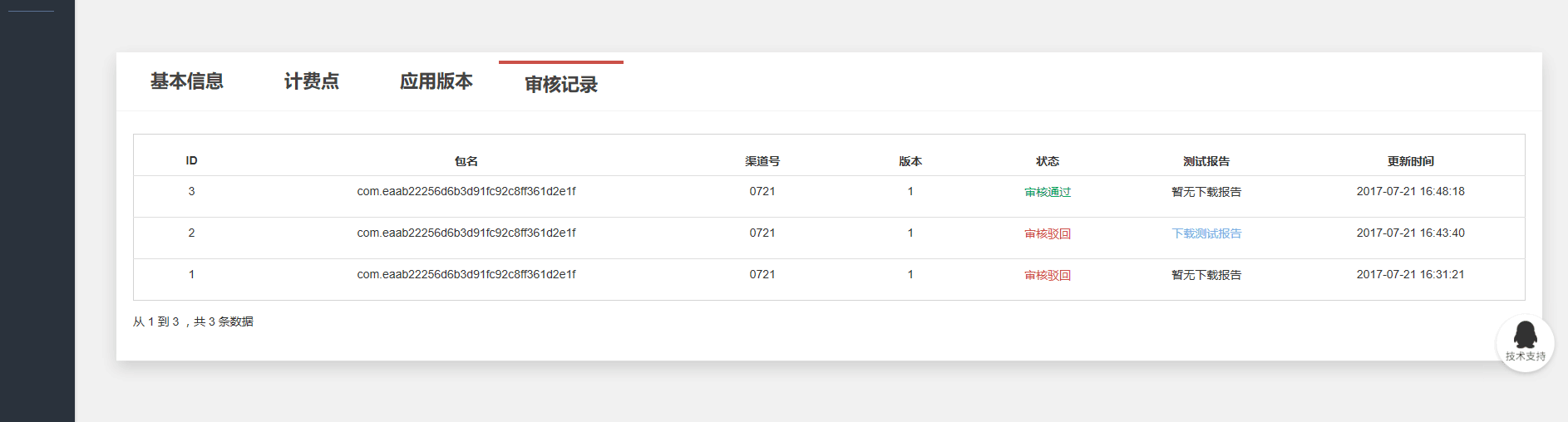Switch to the 计费点 tab
The width and height of the screenshot is (1568, 422).
312,81
